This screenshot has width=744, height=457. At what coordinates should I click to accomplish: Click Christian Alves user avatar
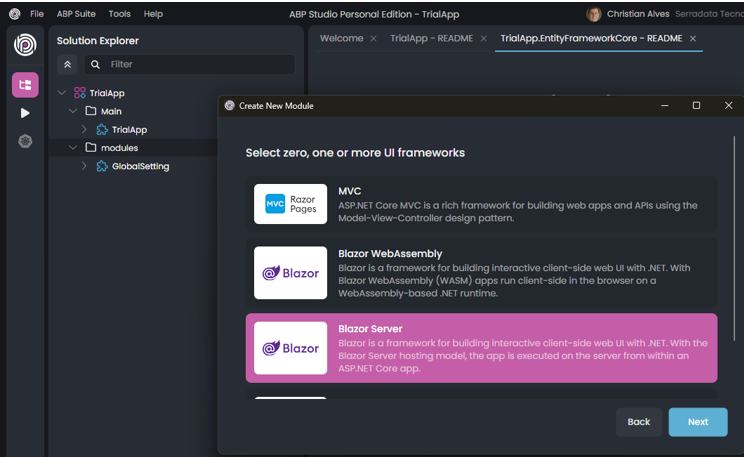pos(594,14)
